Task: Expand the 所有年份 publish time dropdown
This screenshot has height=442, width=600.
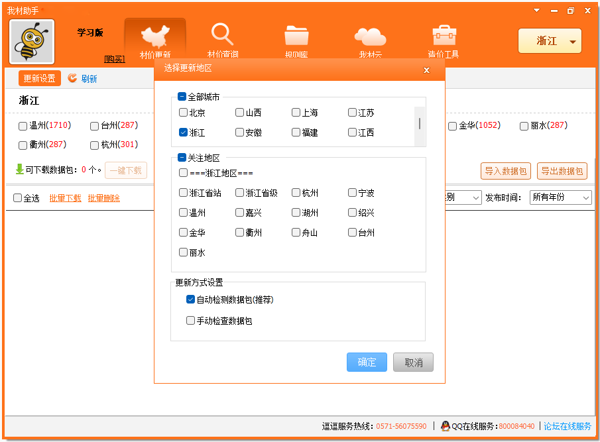Action: click(562, 198)
